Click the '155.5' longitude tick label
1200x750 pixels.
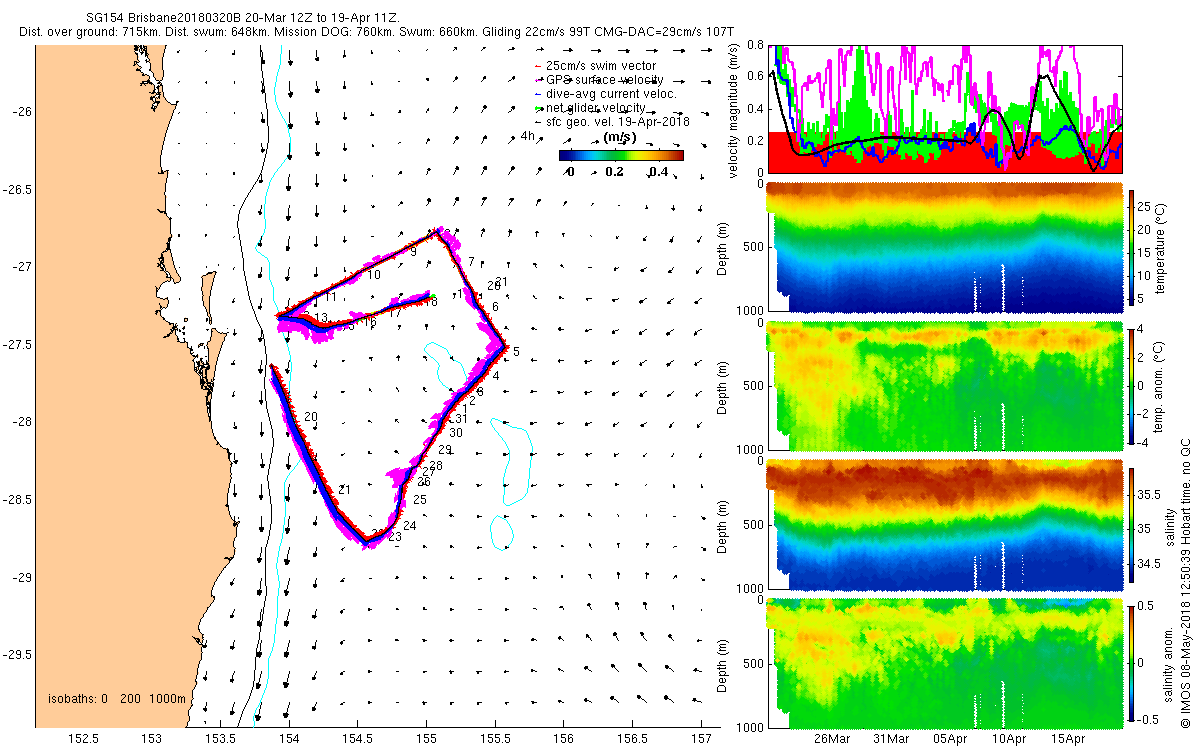tap(496, 739)
